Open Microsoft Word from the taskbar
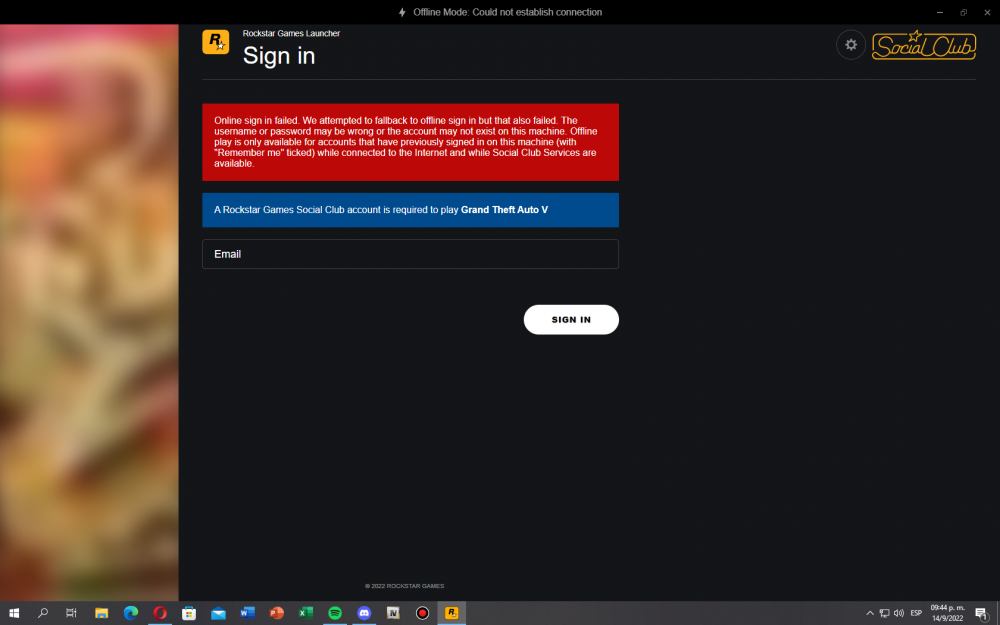 point(247,613)
